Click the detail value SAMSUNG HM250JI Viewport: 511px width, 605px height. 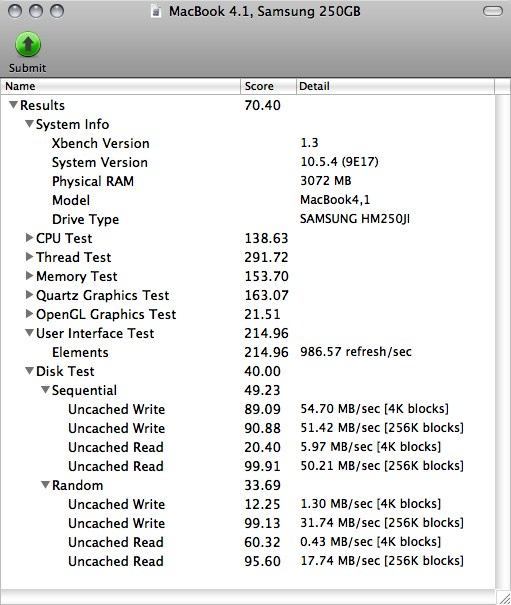[355, 219]
